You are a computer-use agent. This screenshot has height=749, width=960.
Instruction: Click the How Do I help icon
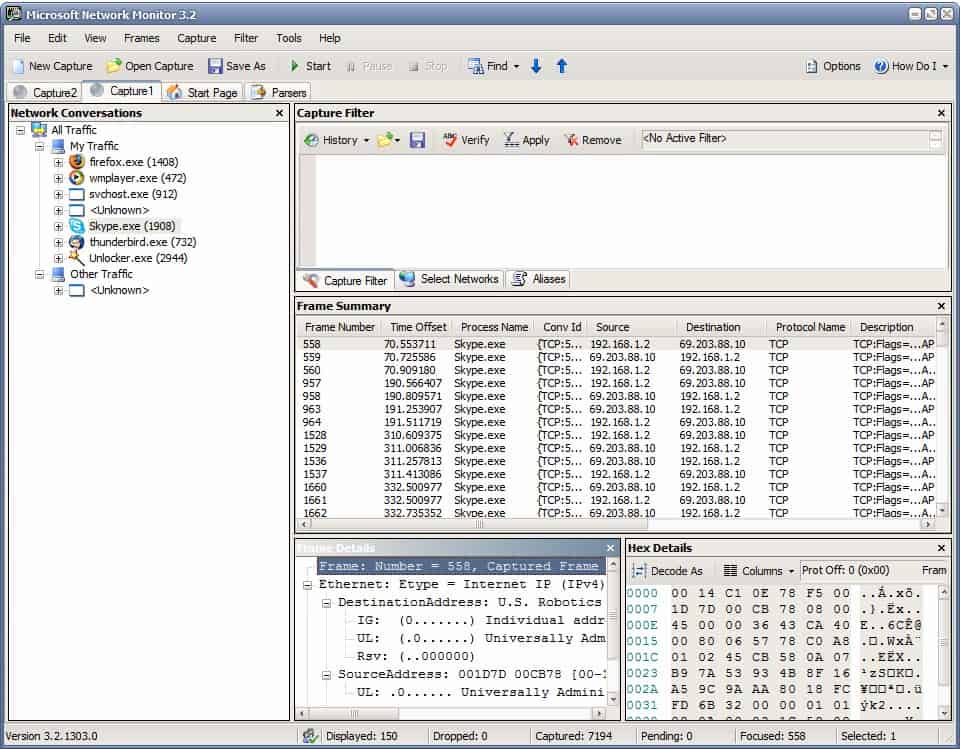(880, 66)
